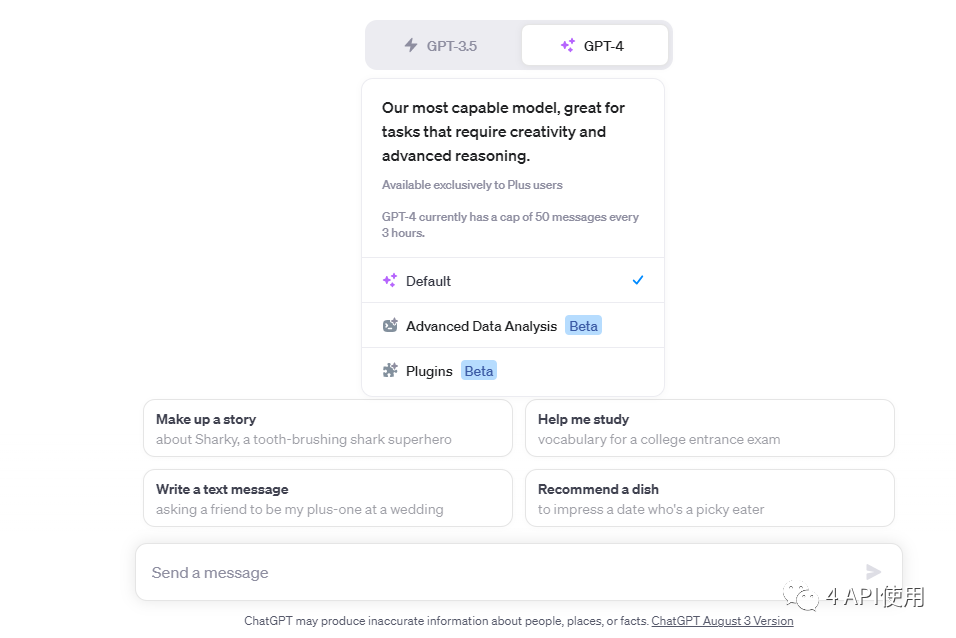956x638 pixels.
Task: Choose the 'Make up a story' prompt
Action: [x=327, y=428]
